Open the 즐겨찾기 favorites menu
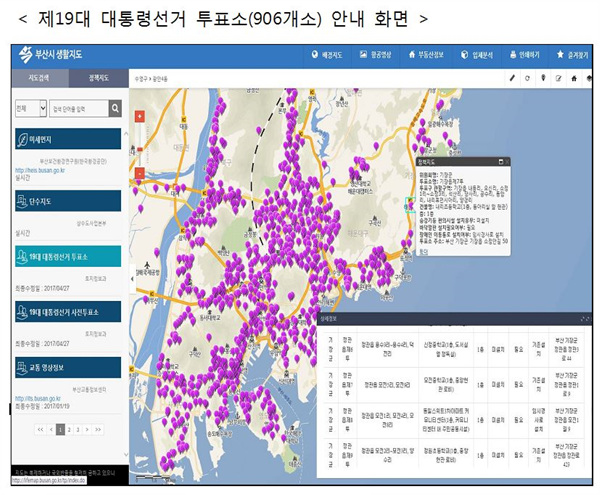The height and width of the screenshot is (495, 600). pos(572,55)
